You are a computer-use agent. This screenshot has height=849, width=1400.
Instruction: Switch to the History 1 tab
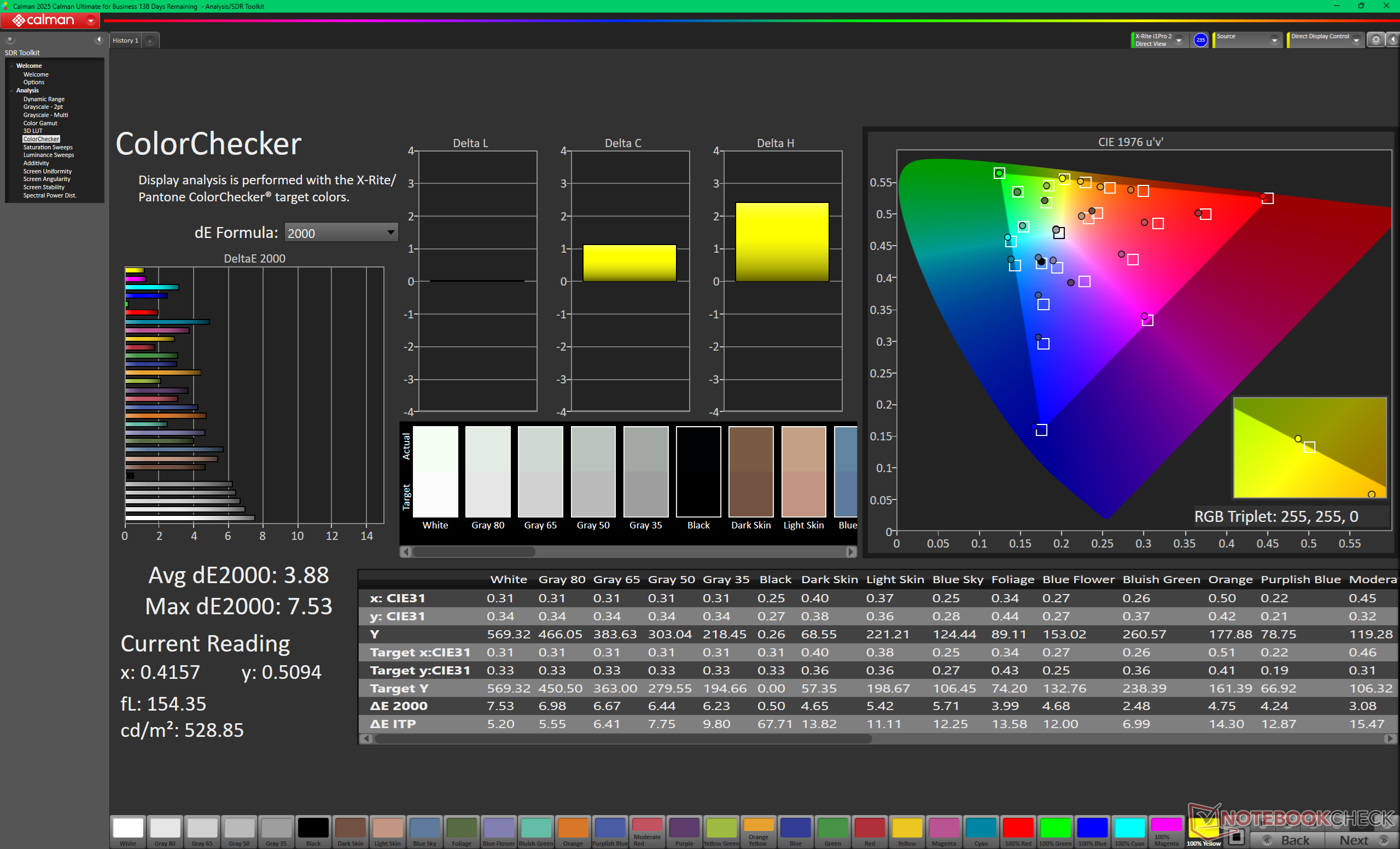tap(125, 41)
